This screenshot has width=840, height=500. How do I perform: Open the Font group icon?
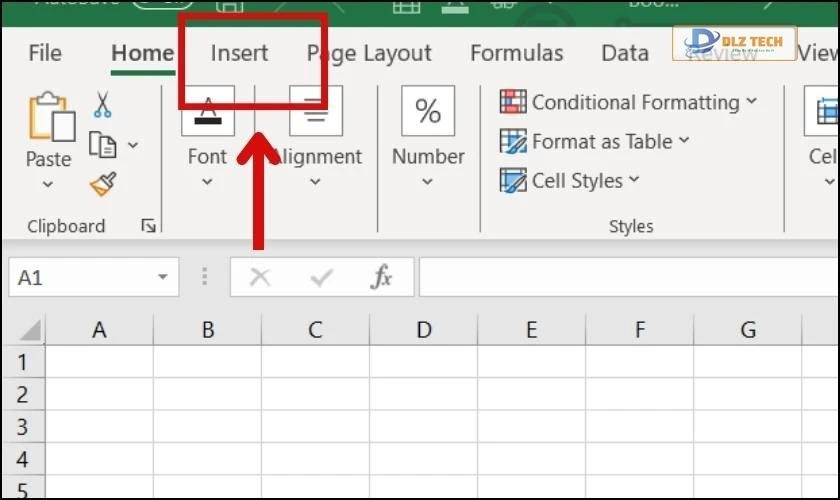207,111
